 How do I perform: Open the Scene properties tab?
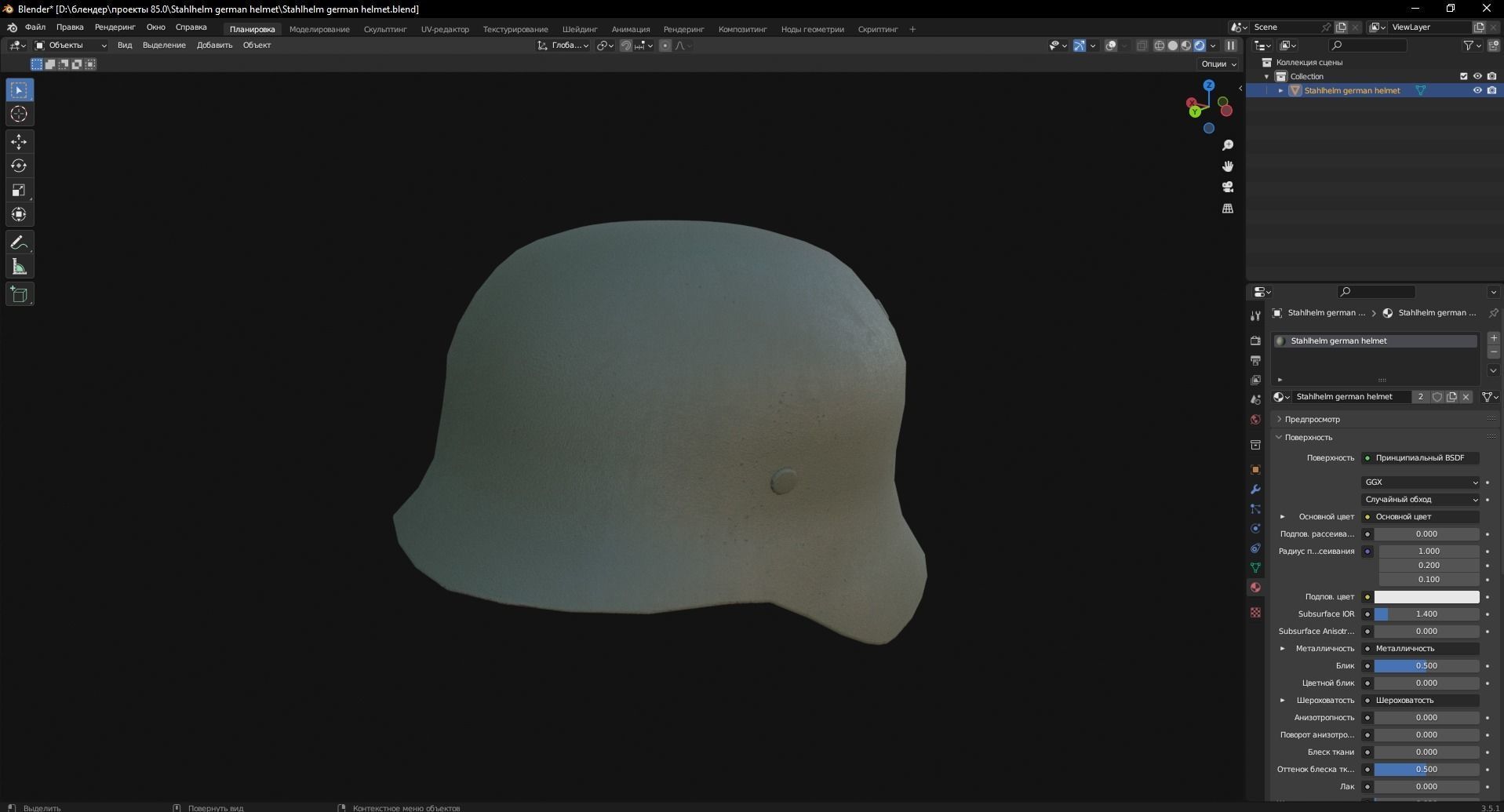tap(1255, 399)
